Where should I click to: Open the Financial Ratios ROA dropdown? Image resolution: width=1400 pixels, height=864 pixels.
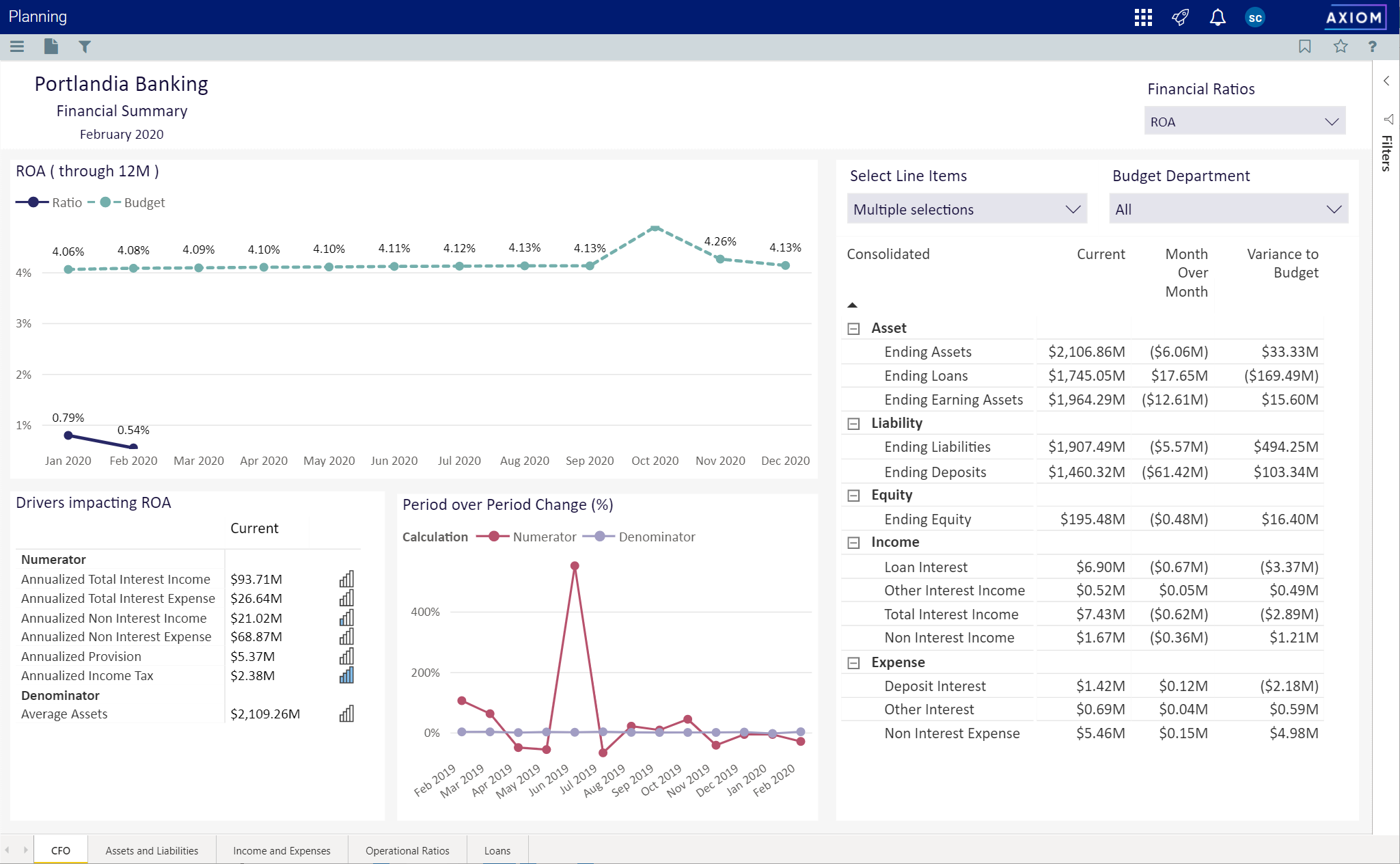pos(1244,122)
